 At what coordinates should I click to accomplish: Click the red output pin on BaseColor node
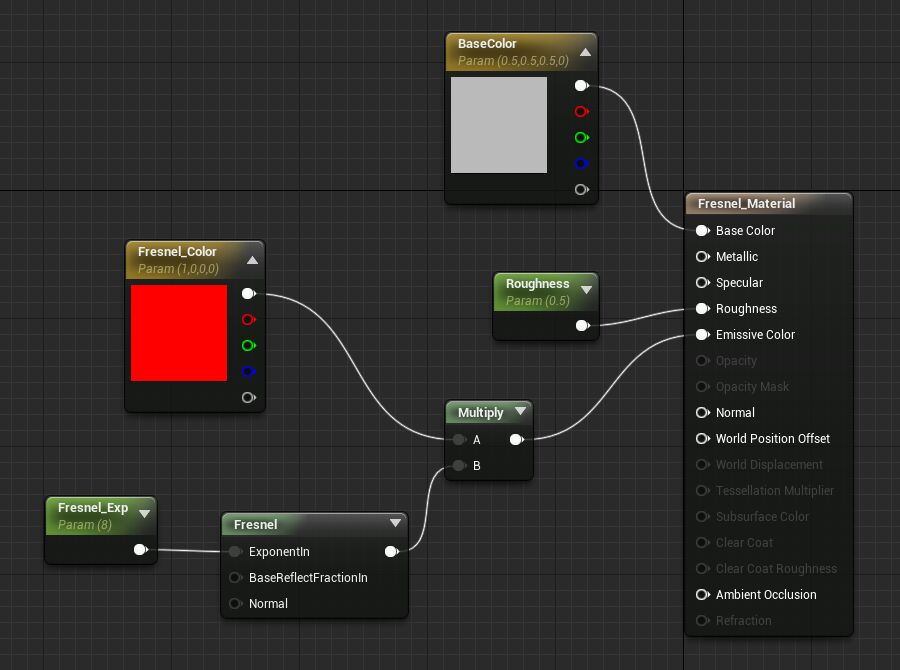point(580,112)
